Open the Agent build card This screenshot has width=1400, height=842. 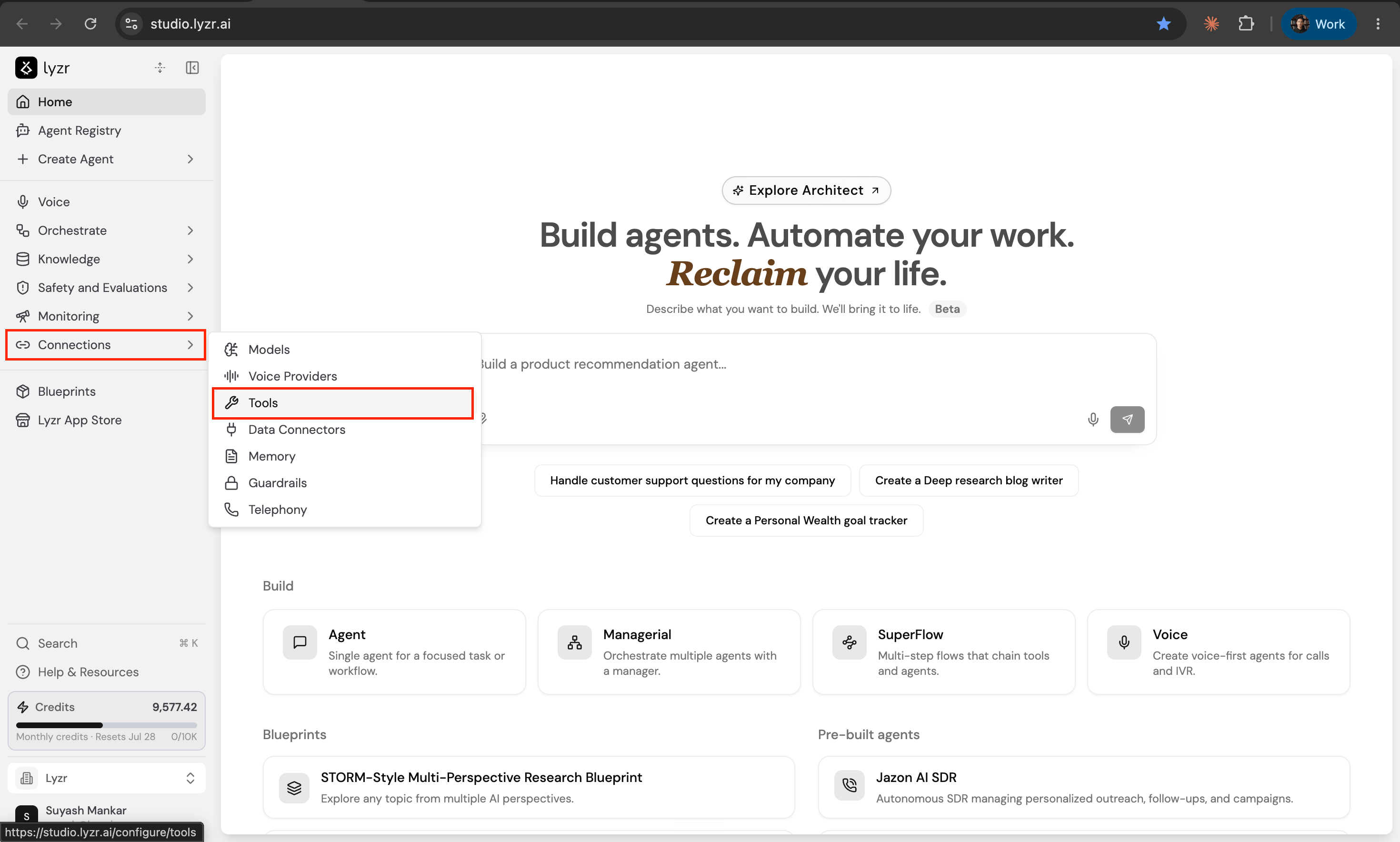[394, 652]
